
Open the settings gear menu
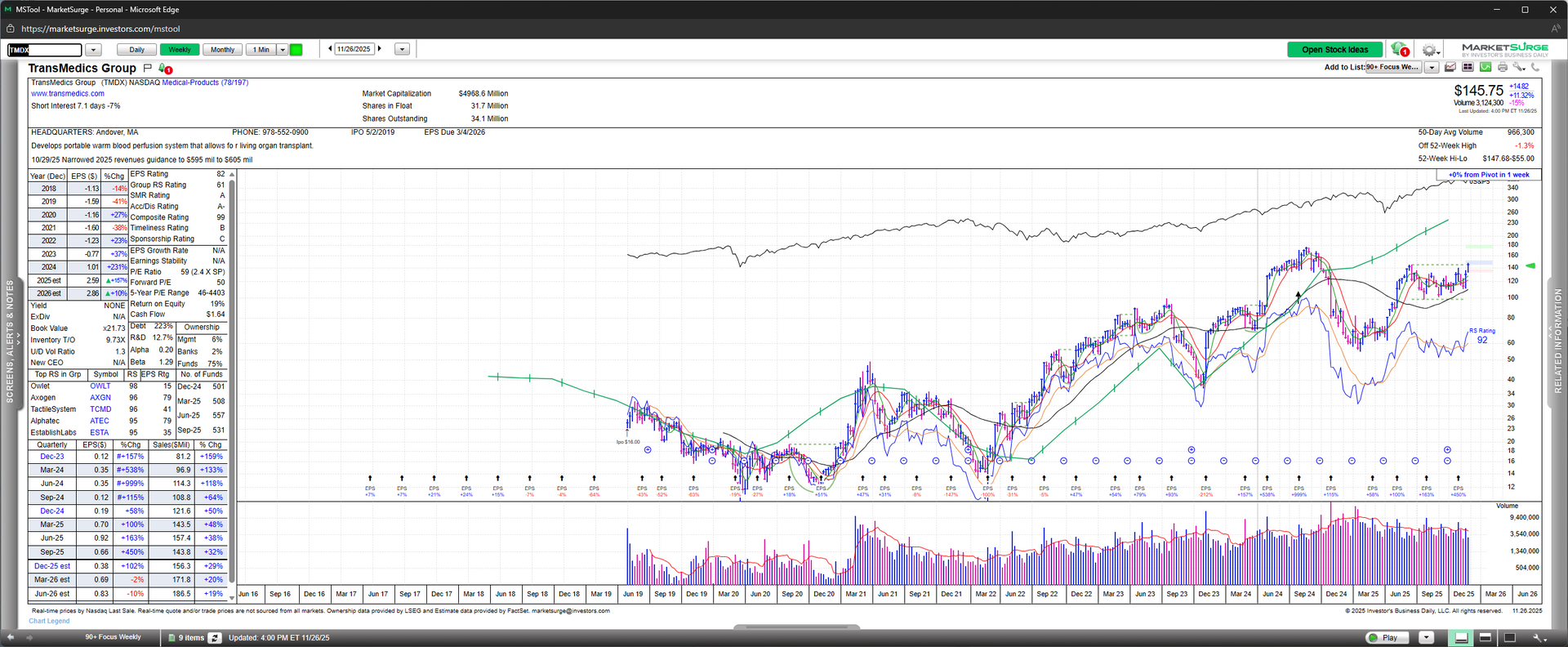tap(1428, 50)
